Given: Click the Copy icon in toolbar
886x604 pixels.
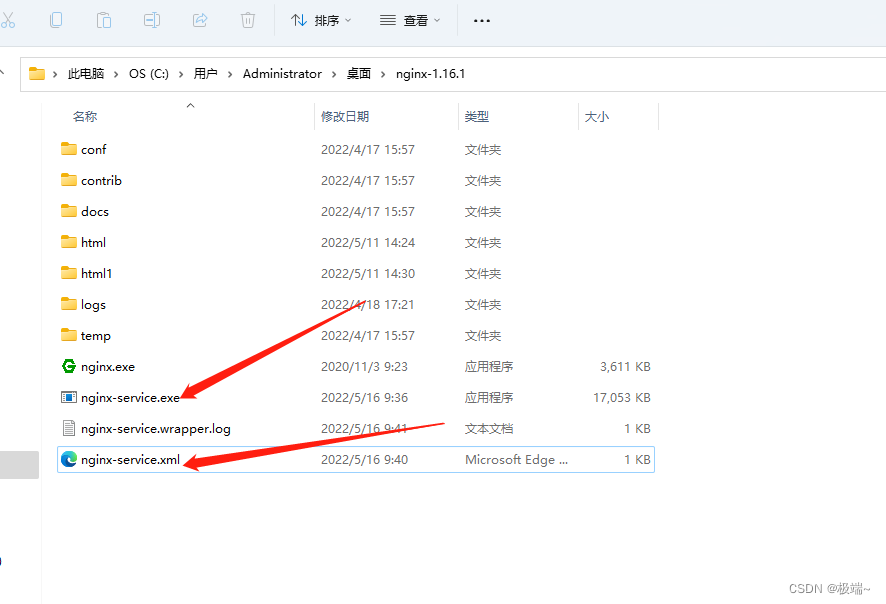Looking at the screenshot, I should [56, 20].
